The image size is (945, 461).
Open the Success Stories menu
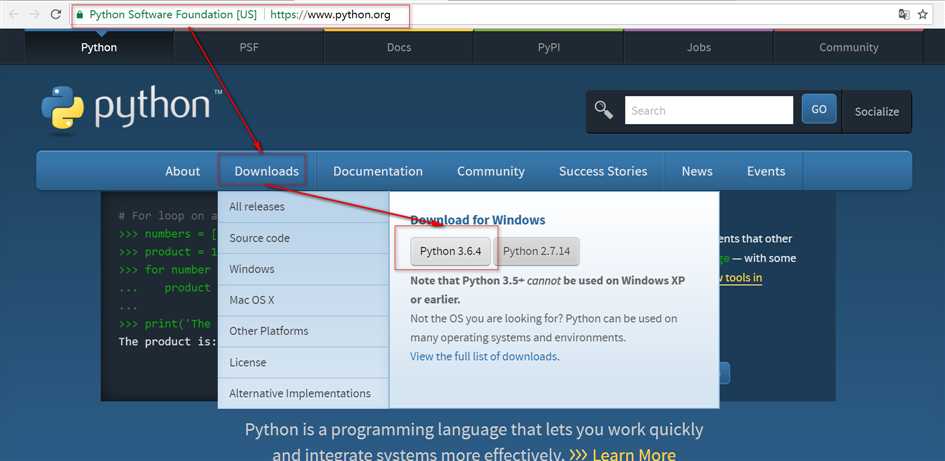pos(603,171)
